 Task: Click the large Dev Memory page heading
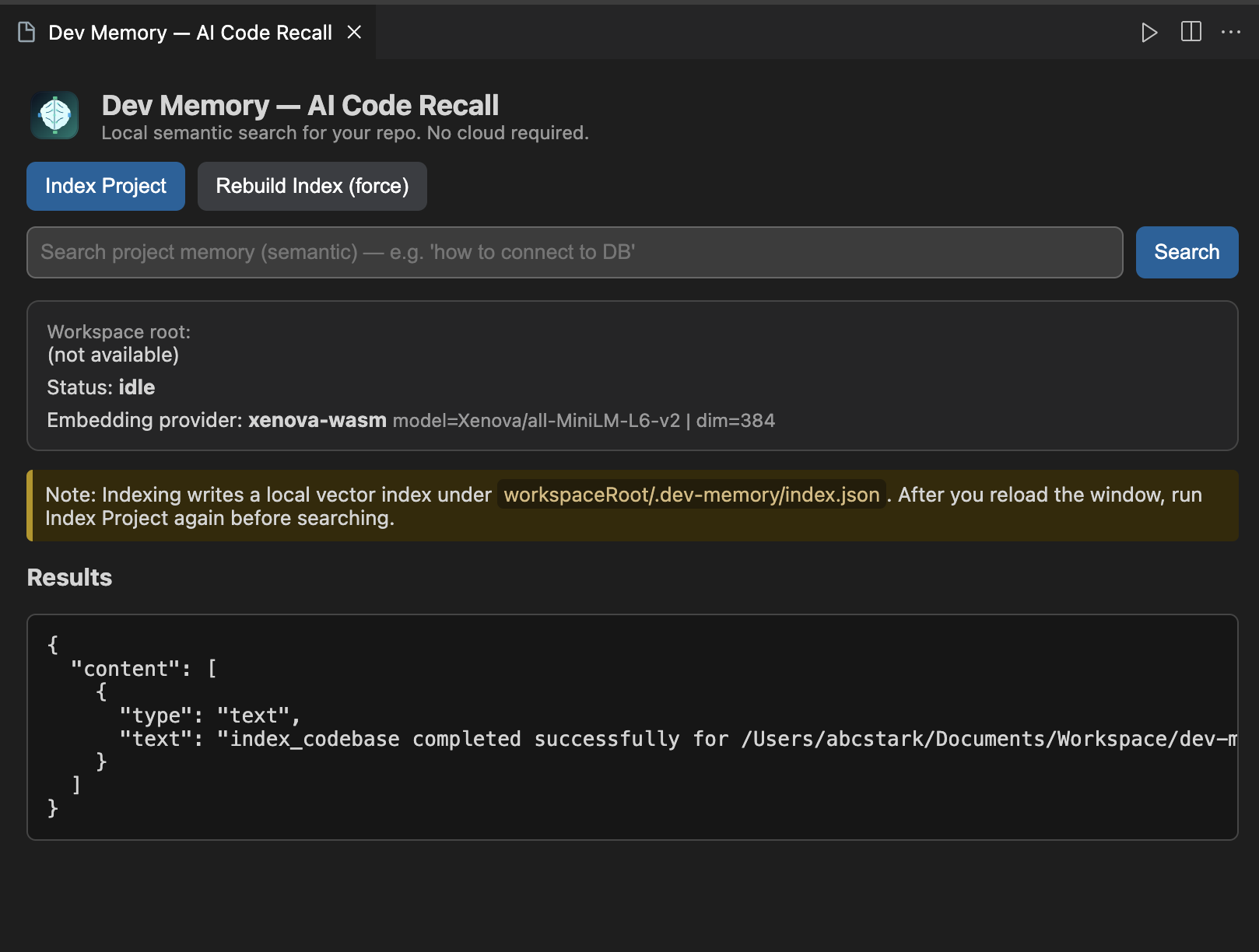point(300,105)
